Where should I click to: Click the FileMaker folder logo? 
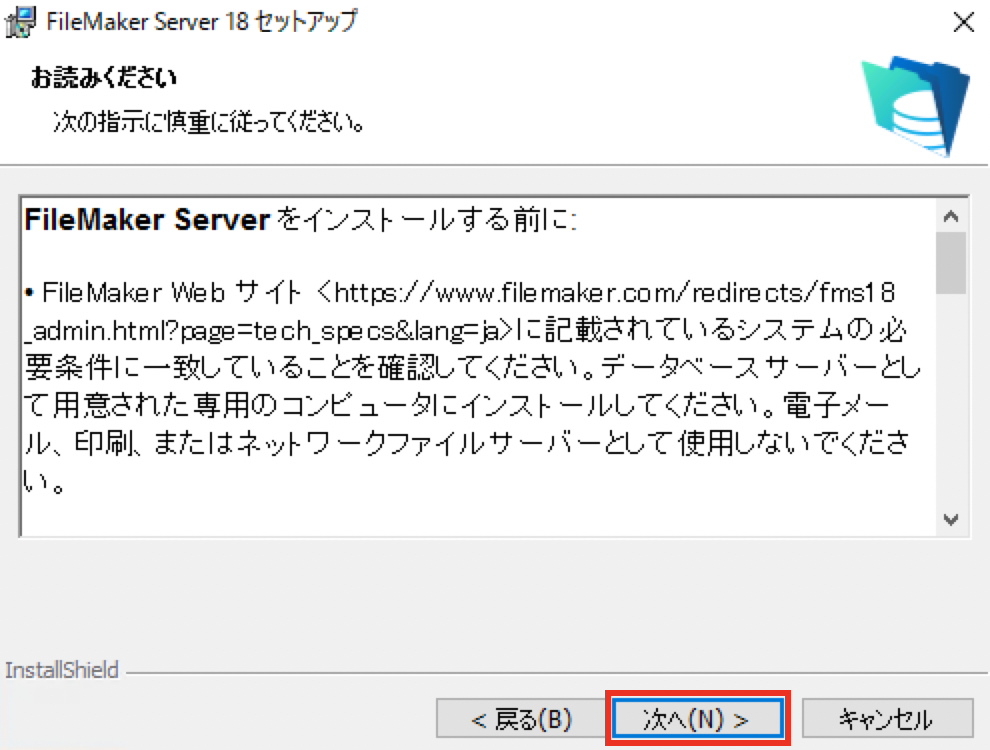pyautogui.click(x=915, y=106)
